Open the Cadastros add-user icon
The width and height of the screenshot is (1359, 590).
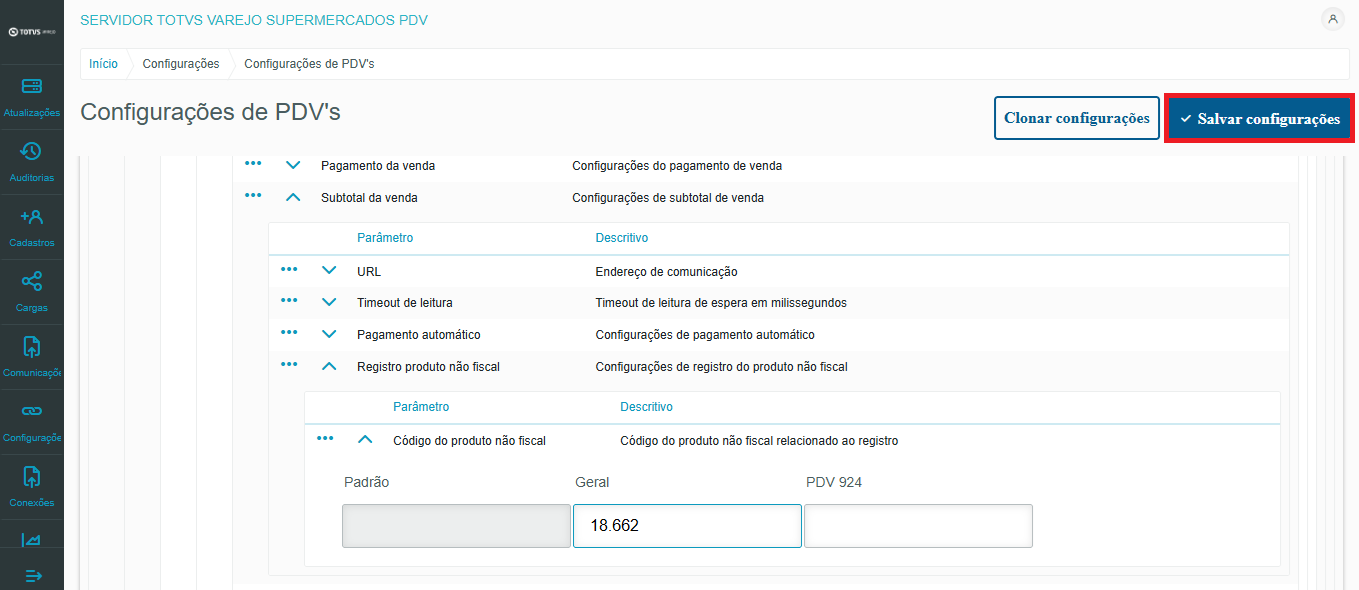click(x=31, y=217)
